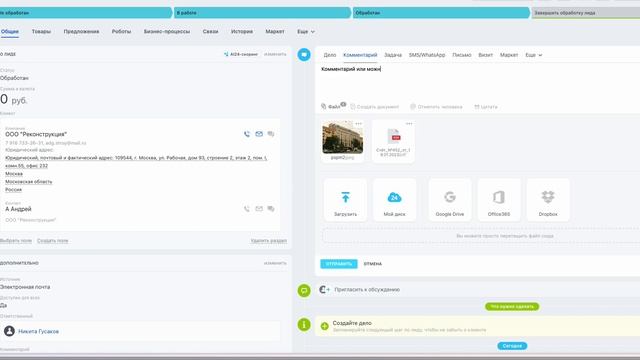Click Выбрать поле link
This screenshot has width=640, height=360.
click(16, 240)
